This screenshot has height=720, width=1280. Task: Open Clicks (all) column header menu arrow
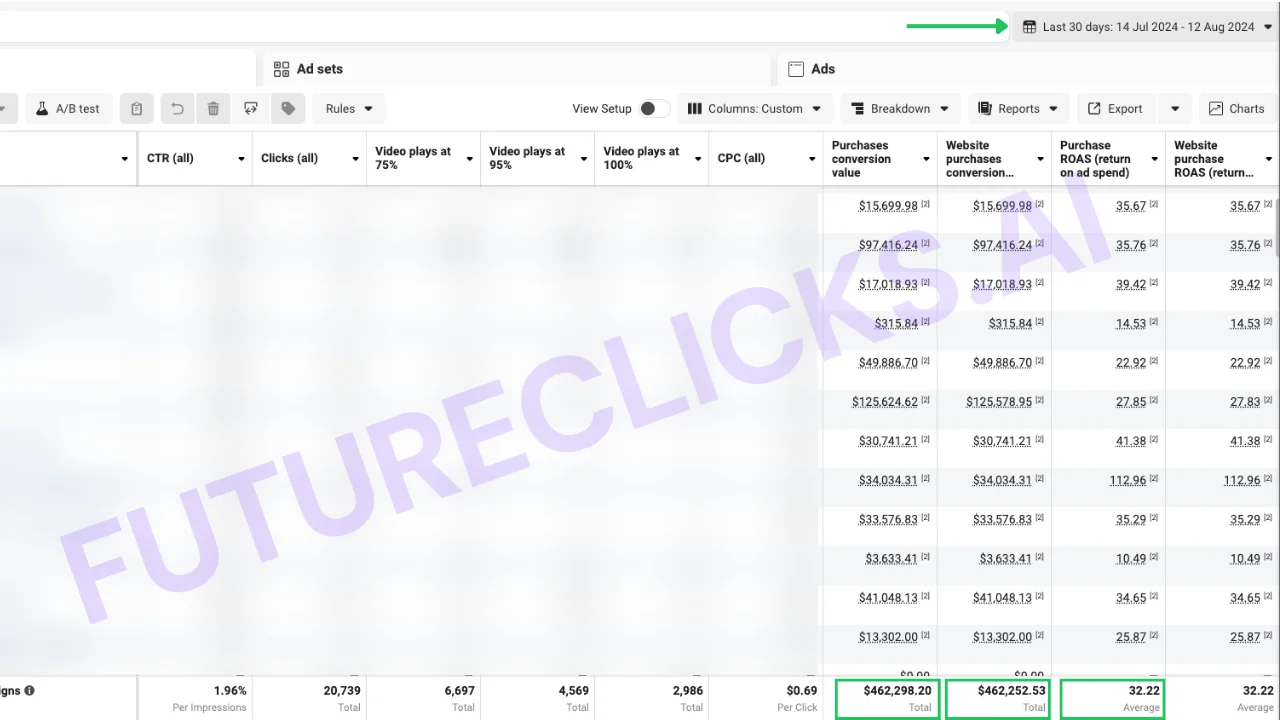coord(355,159)
